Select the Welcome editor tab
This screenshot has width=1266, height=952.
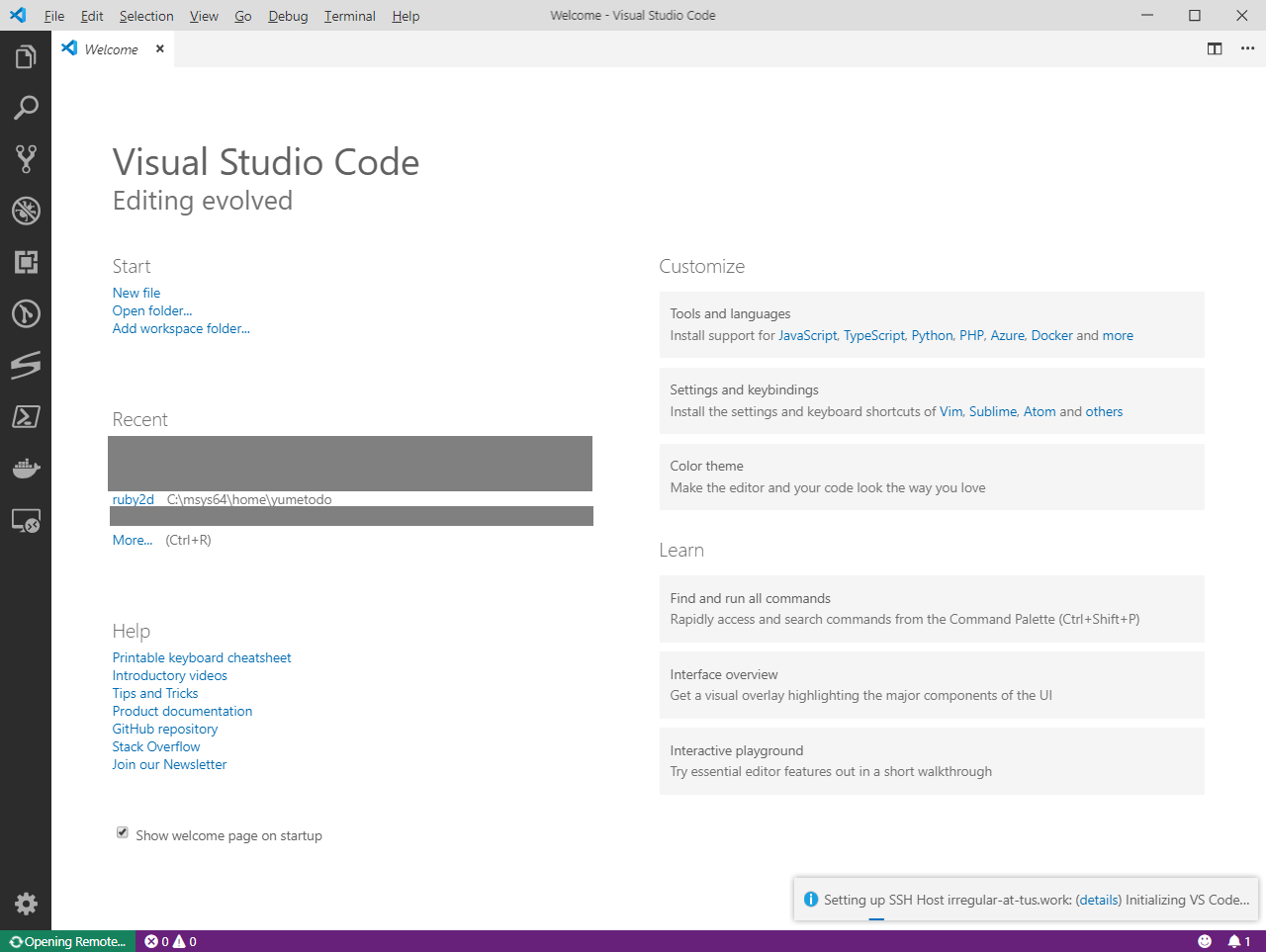point(113,48)
